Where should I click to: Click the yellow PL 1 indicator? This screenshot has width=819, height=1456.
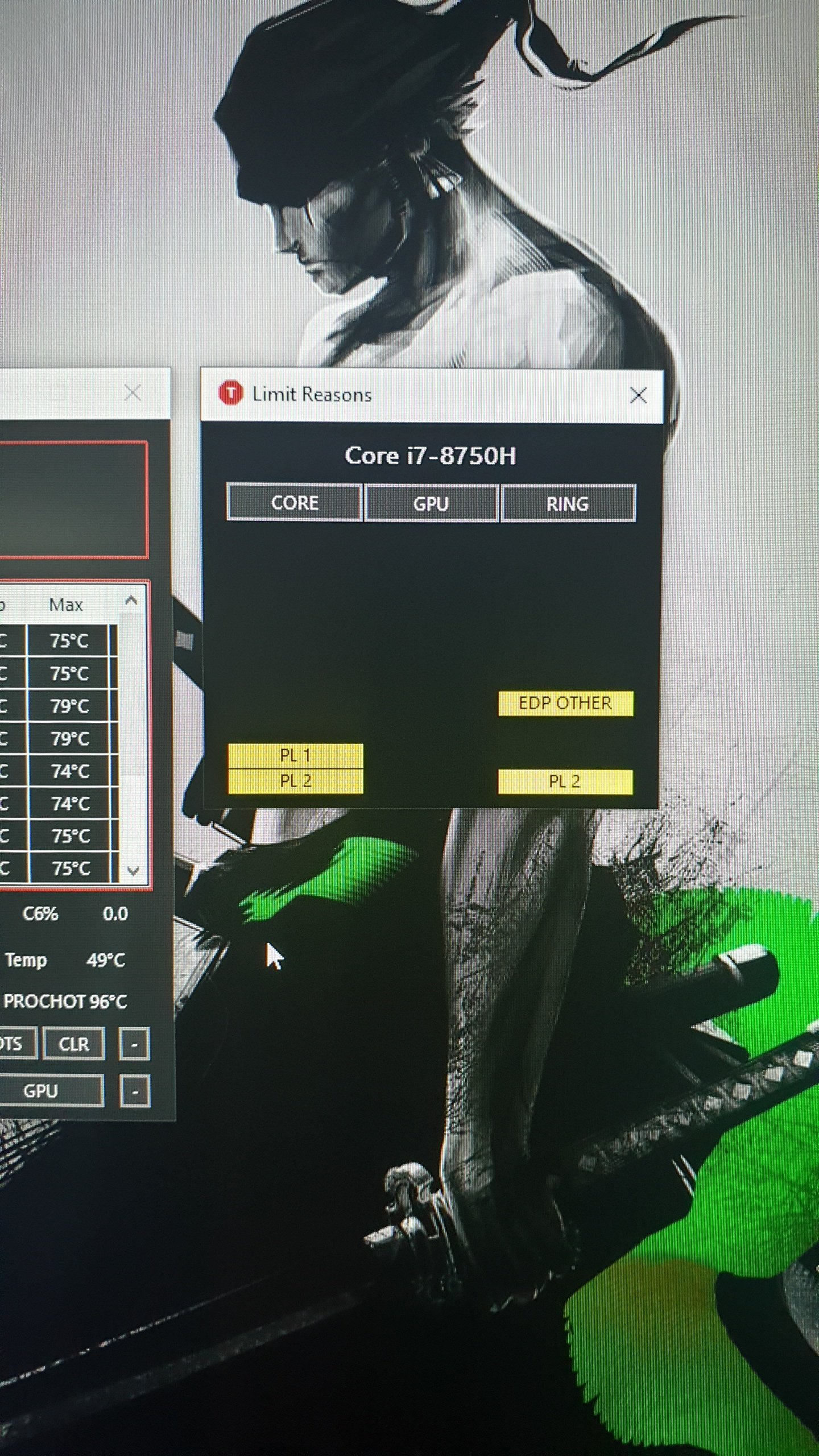tap(295, 756)
